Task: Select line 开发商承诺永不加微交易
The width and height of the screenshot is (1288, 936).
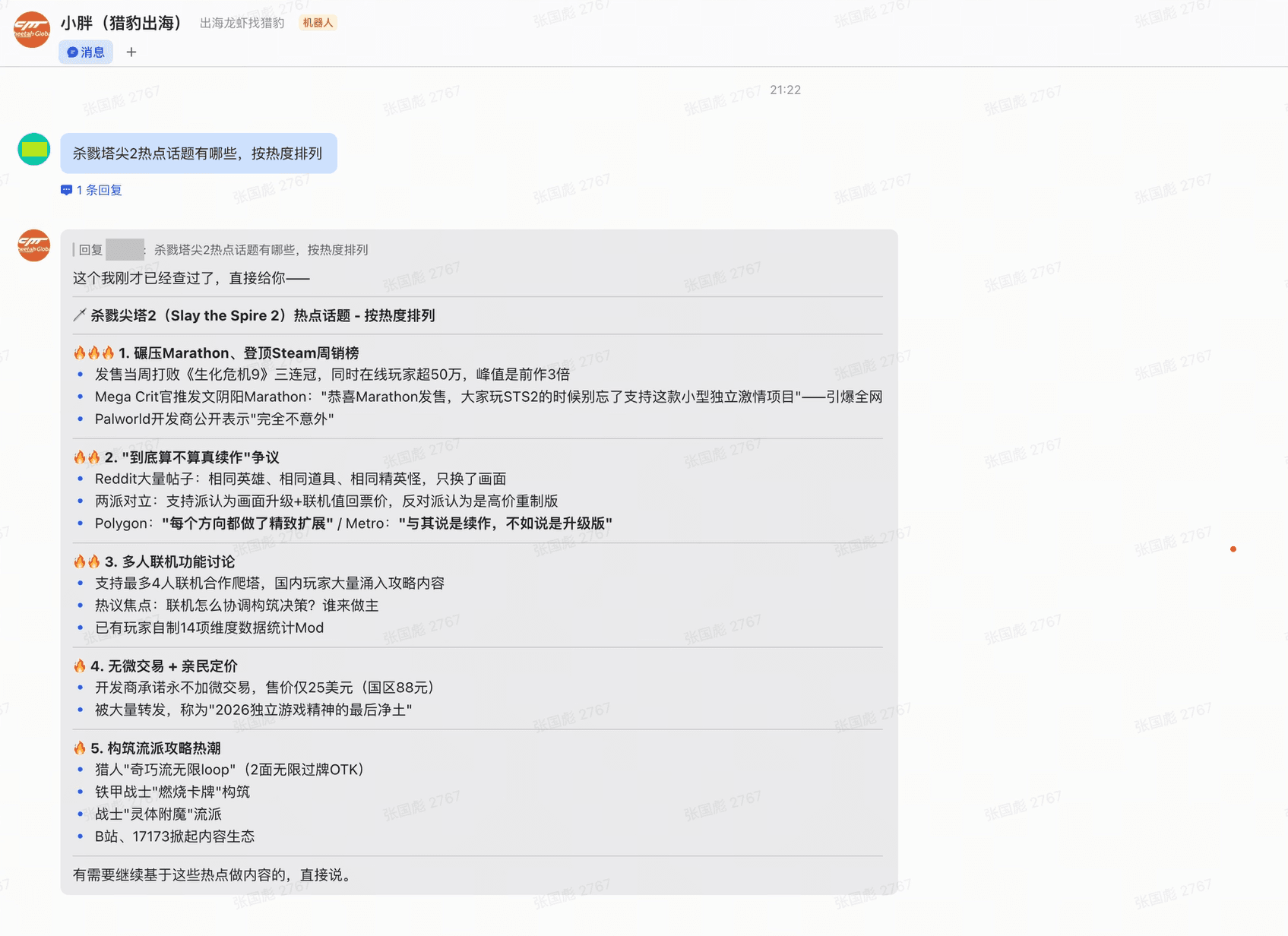Action: [x=264, y=688]
